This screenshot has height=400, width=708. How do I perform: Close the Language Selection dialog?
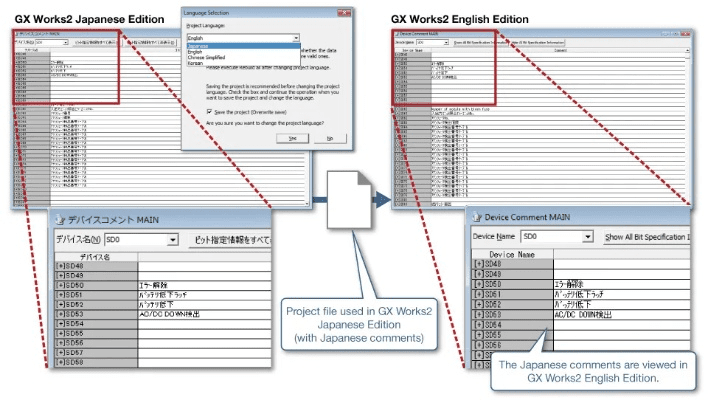click(x=344, y=12)
